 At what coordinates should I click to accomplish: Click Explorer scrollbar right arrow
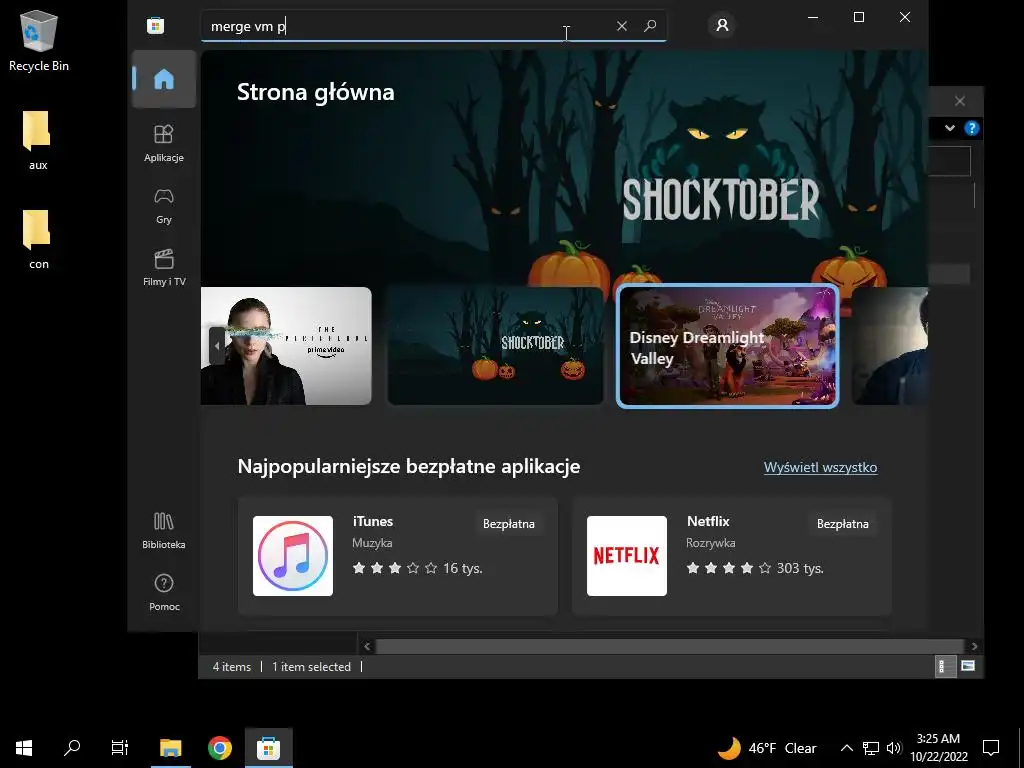tap(974, 646)
